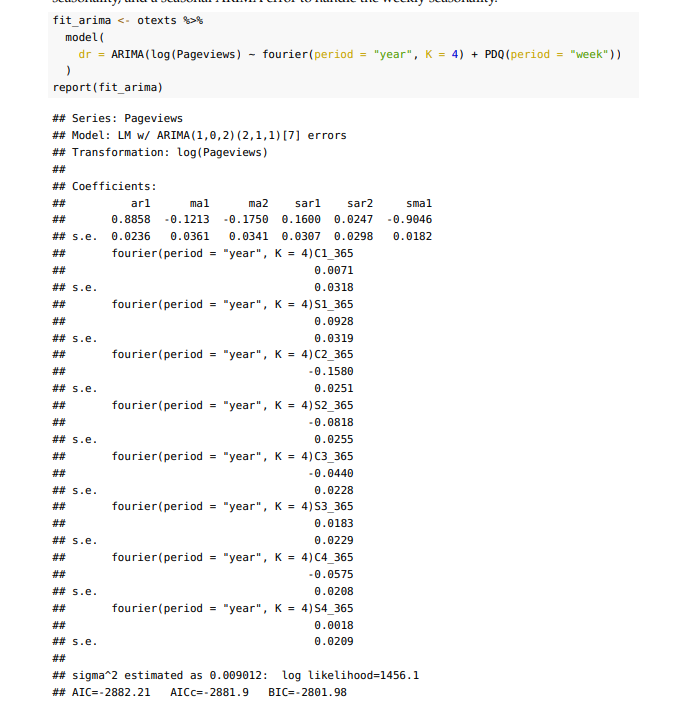Click the 'sma1' column header
Screen dimensions: 686x707
click(419, 204)
